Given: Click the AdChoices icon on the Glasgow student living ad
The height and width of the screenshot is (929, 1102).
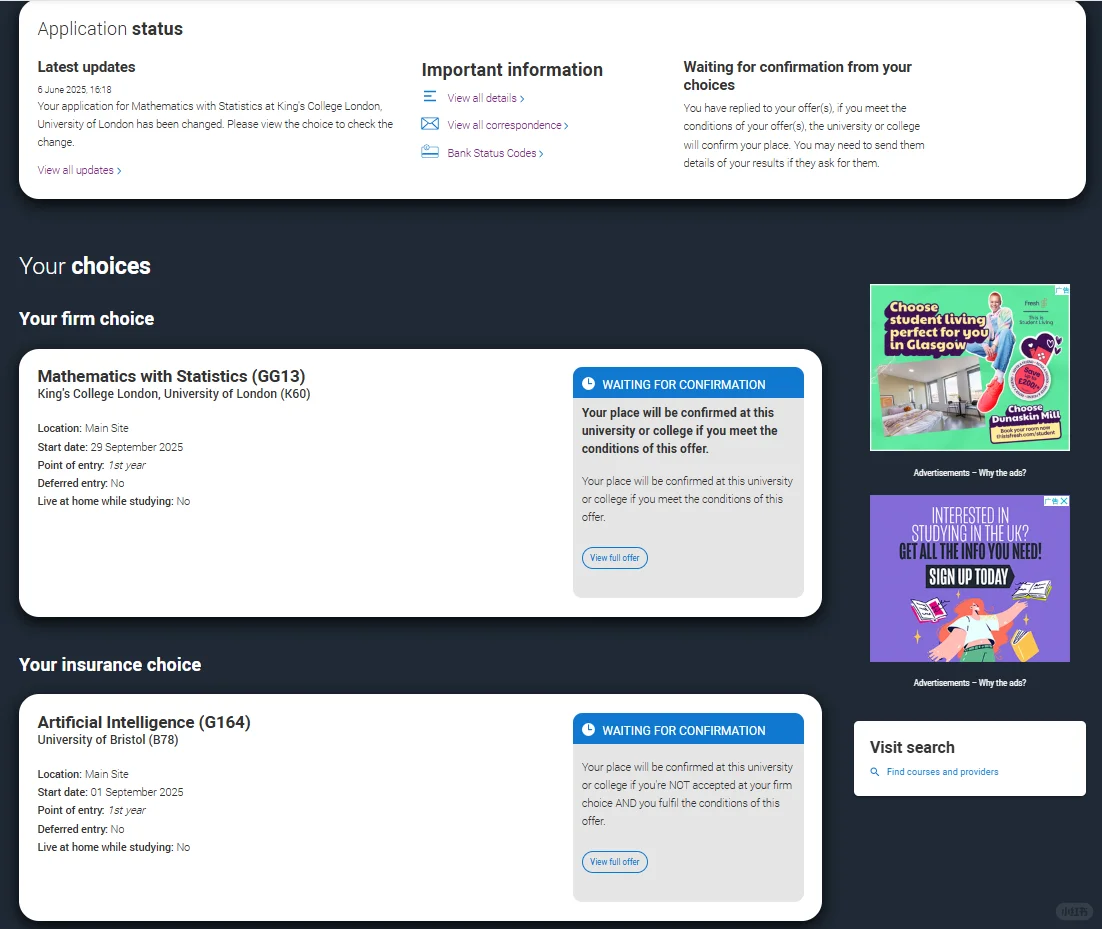Looking at the screenshot, I should pos(1064,290).
